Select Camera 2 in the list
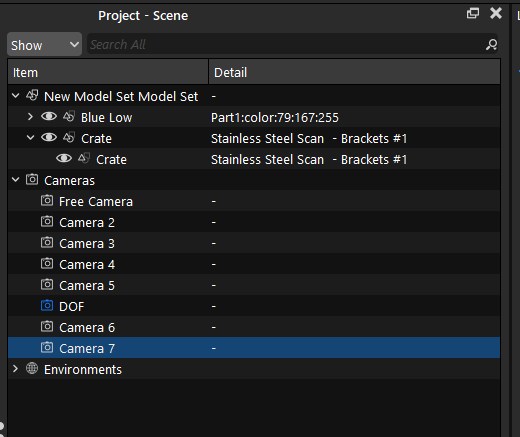Screen dimensions: 520x437 pos(254,222)
